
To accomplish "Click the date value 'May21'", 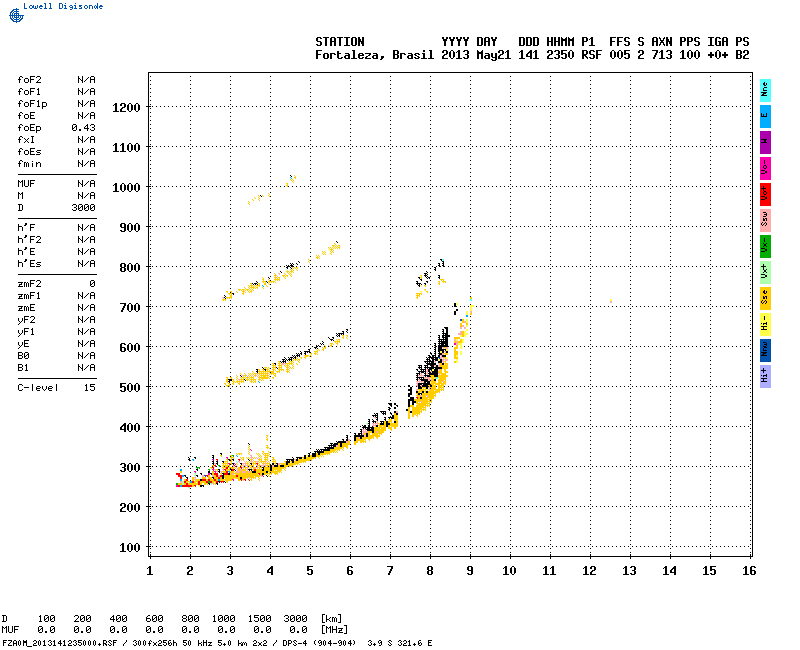I will tap(493, 55).
